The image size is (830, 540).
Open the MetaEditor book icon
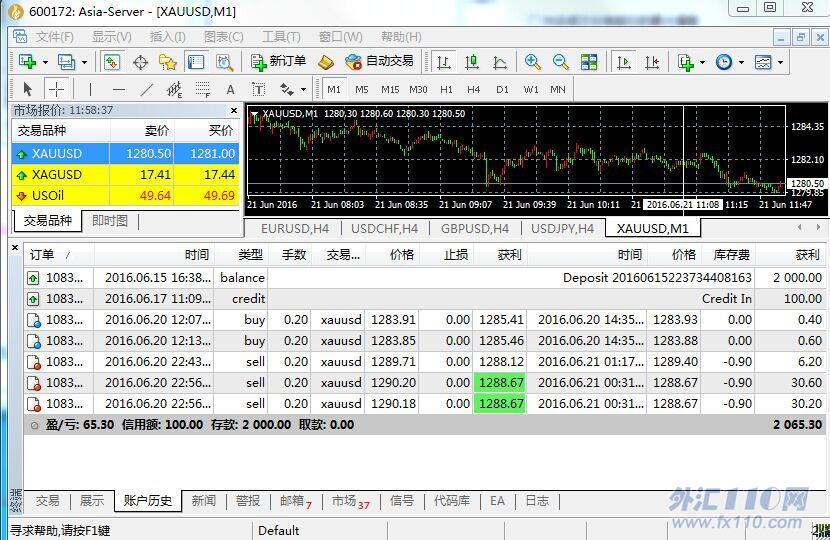pyautogui.click(x=326, y=62)
